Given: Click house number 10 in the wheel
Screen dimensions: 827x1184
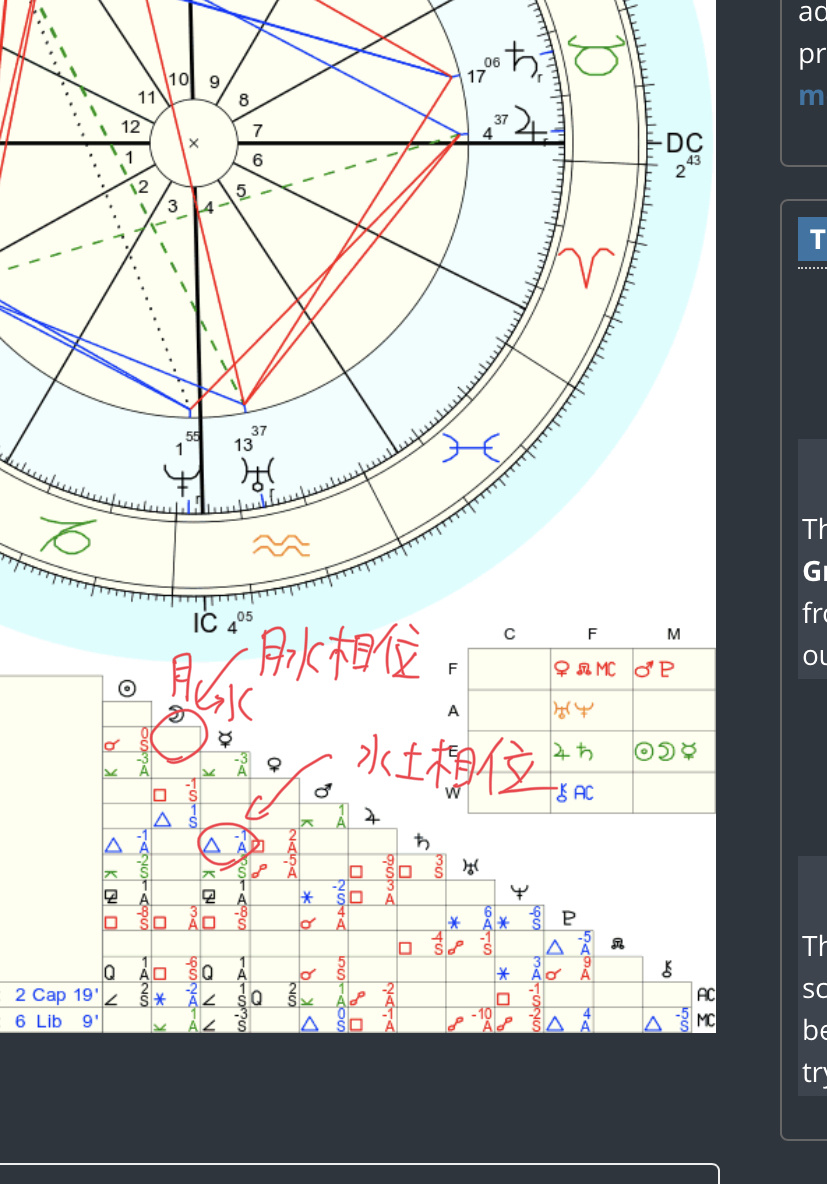Looking at the screenshot, I should tap(178, 79).
